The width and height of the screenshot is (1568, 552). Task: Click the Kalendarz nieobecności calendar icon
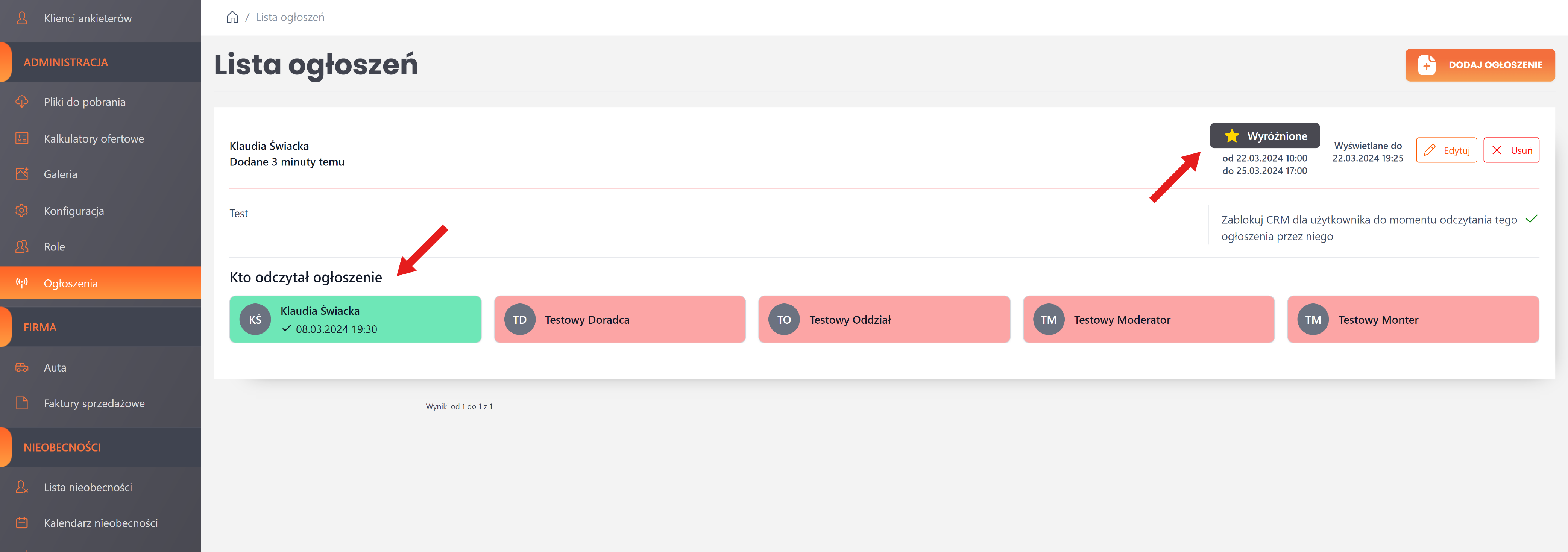click(x=22, y=523)
